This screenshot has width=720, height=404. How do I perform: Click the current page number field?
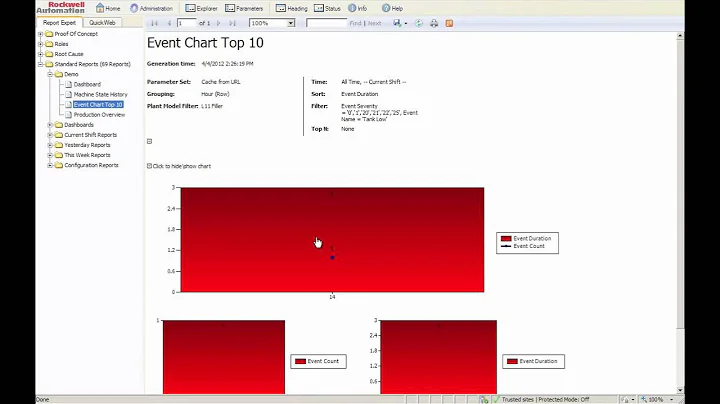click(186, 23)
